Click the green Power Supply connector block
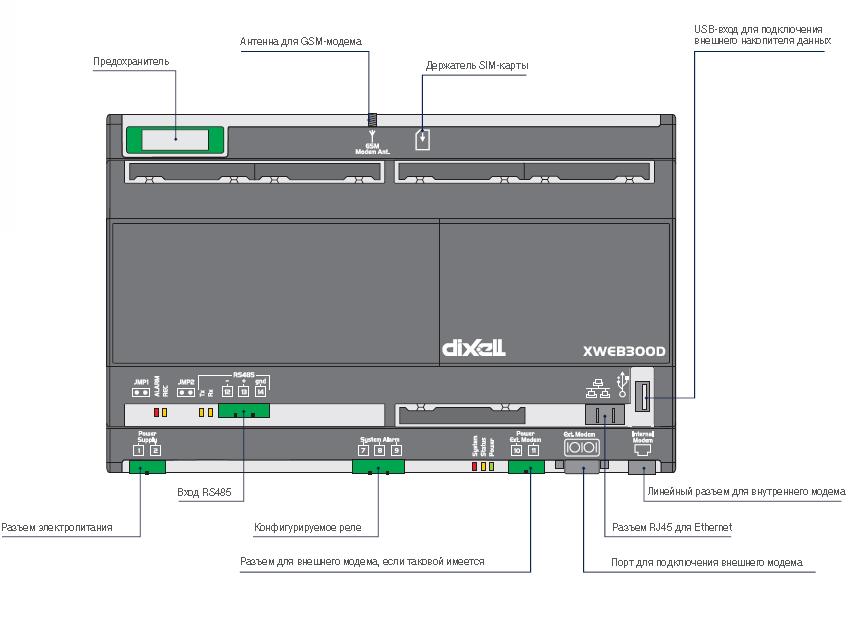Viewport: 848px width, 617px height. point(147,467)
